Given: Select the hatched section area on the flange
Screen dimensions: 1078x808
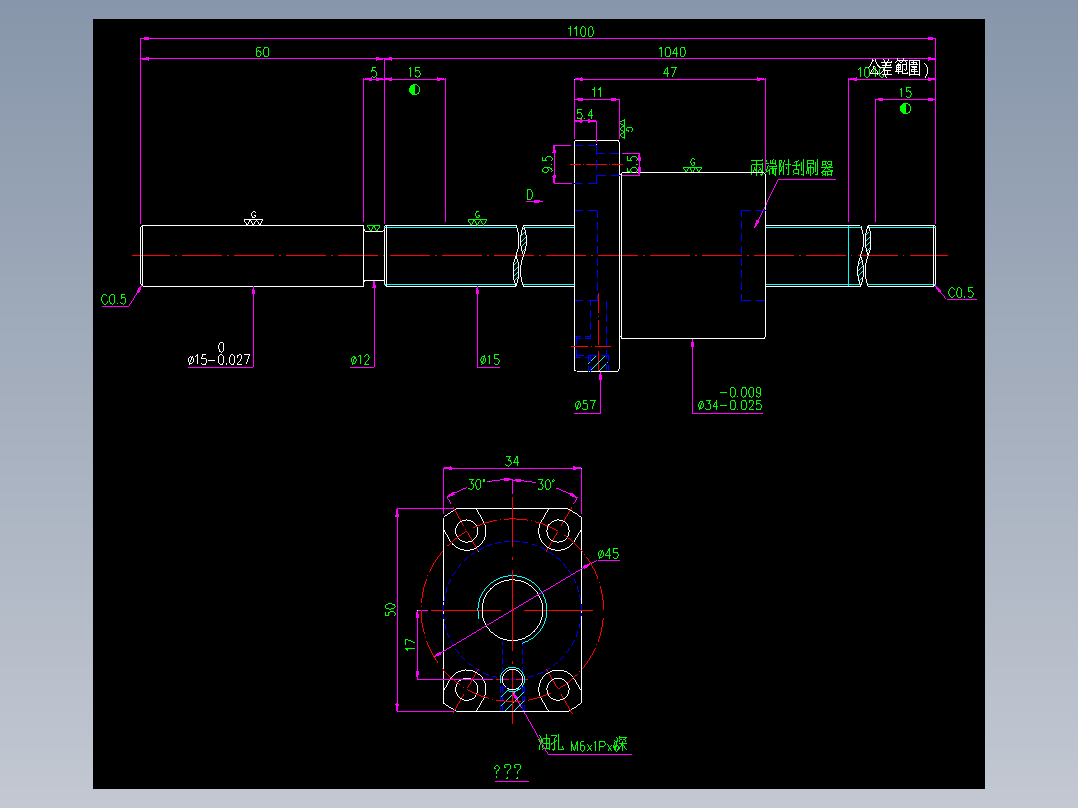Looking at the screenshot, I should pyautogui.click(x=597, y=365).
